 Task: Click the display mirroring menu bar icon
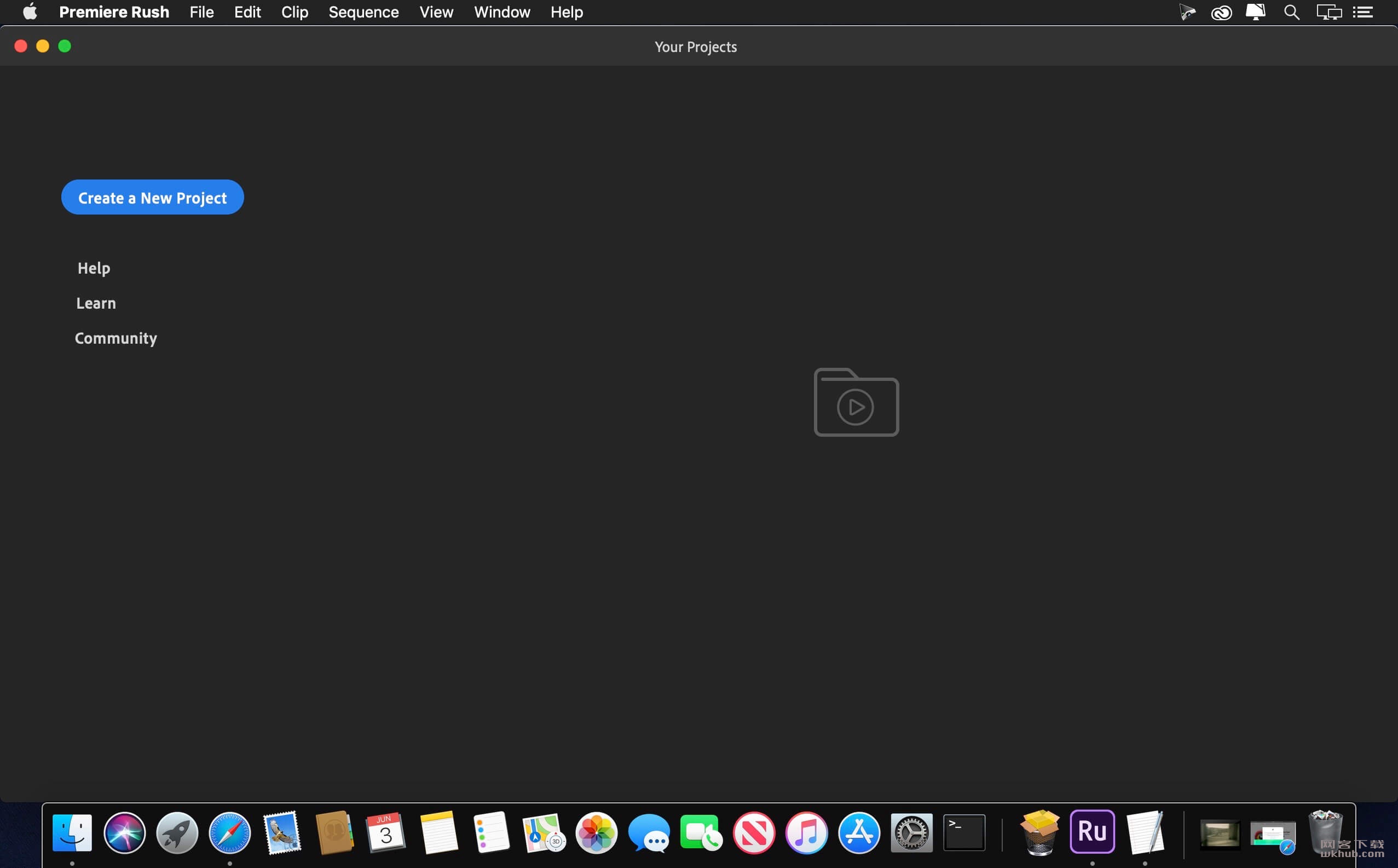point(1328,12)
